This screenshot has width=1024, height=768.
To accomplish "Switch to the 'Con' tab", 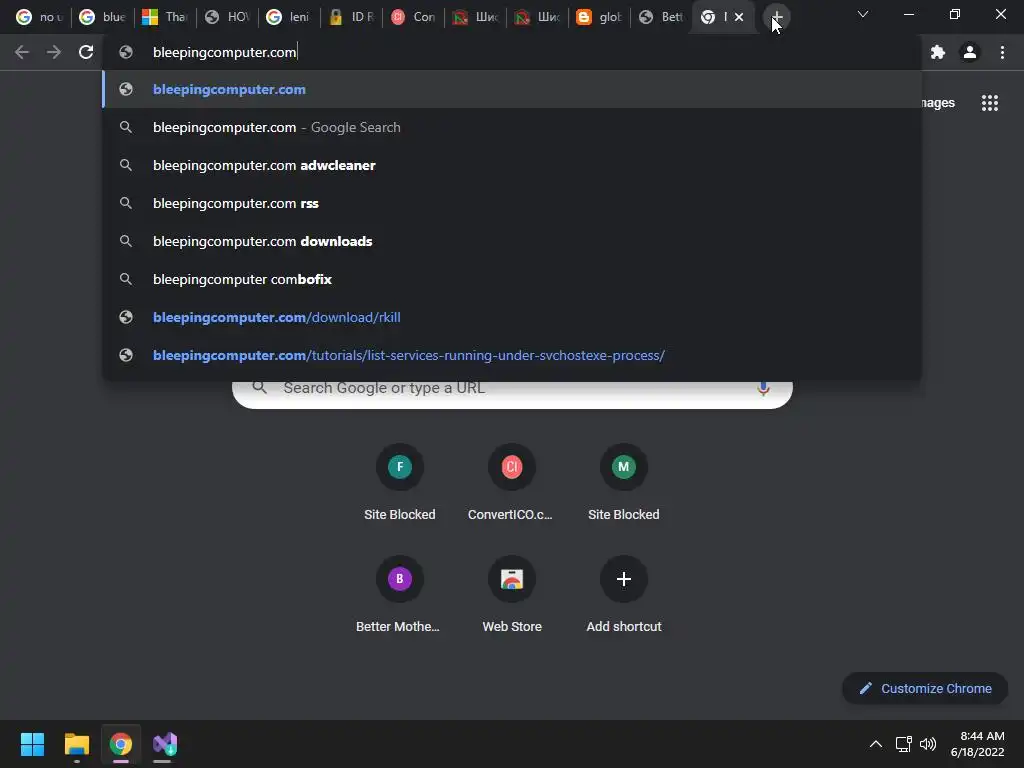I will 413,17.
